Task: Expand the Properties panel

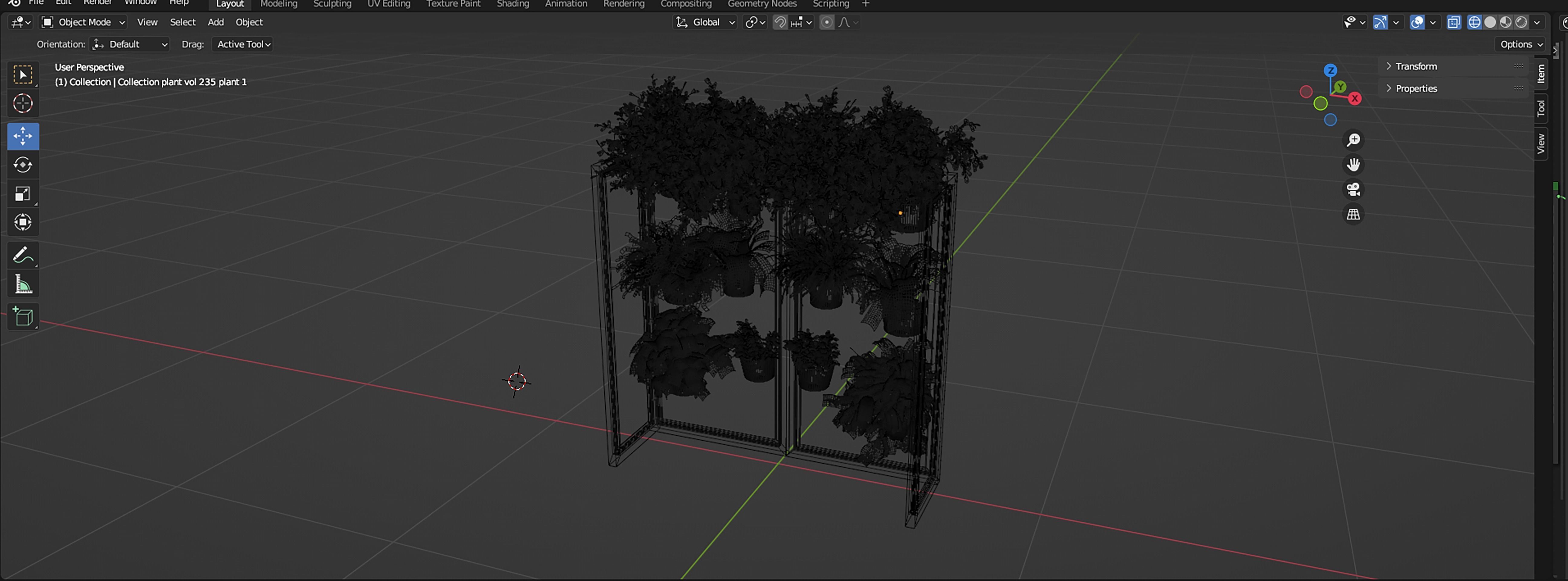Action: pos(1454,89)
